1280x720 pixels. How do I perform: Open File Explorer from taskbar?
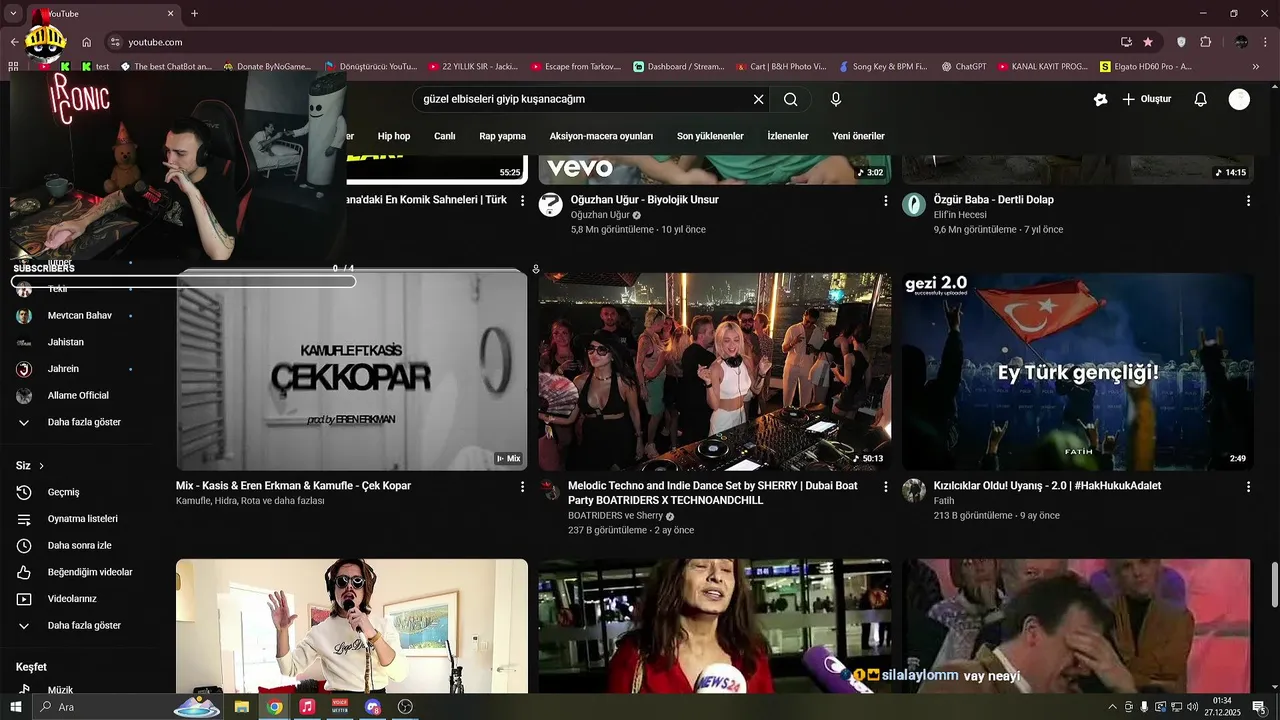(242, 707)
